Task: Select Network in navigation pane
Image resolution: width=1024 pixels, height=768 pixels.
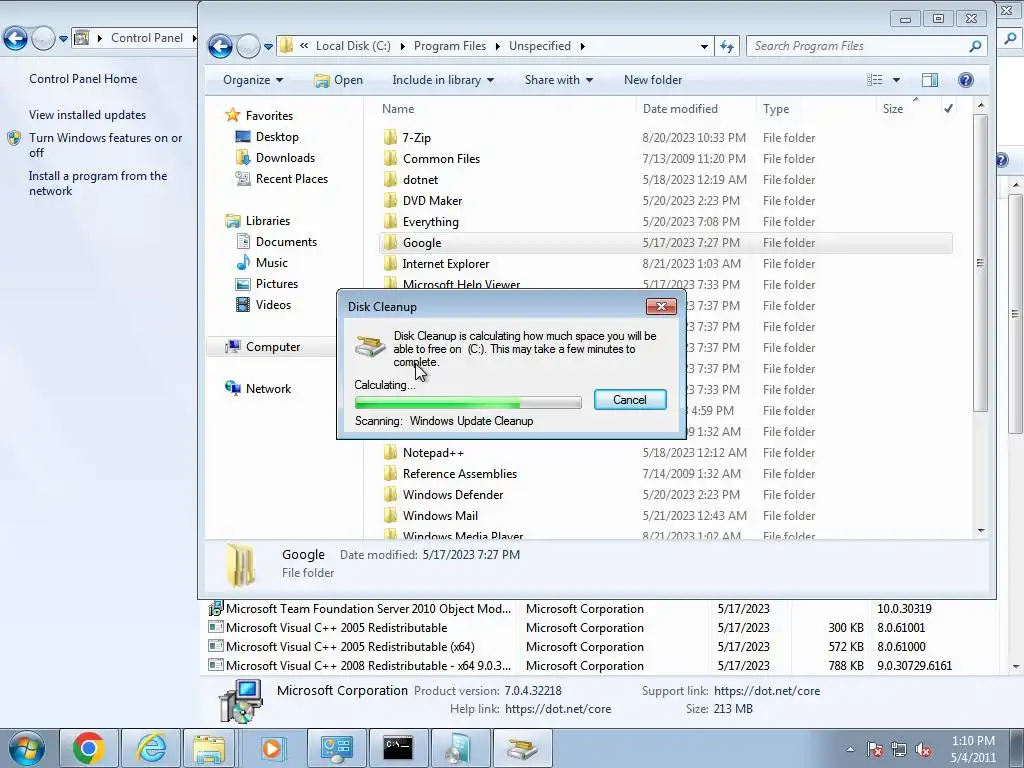Action: [268, 389]
